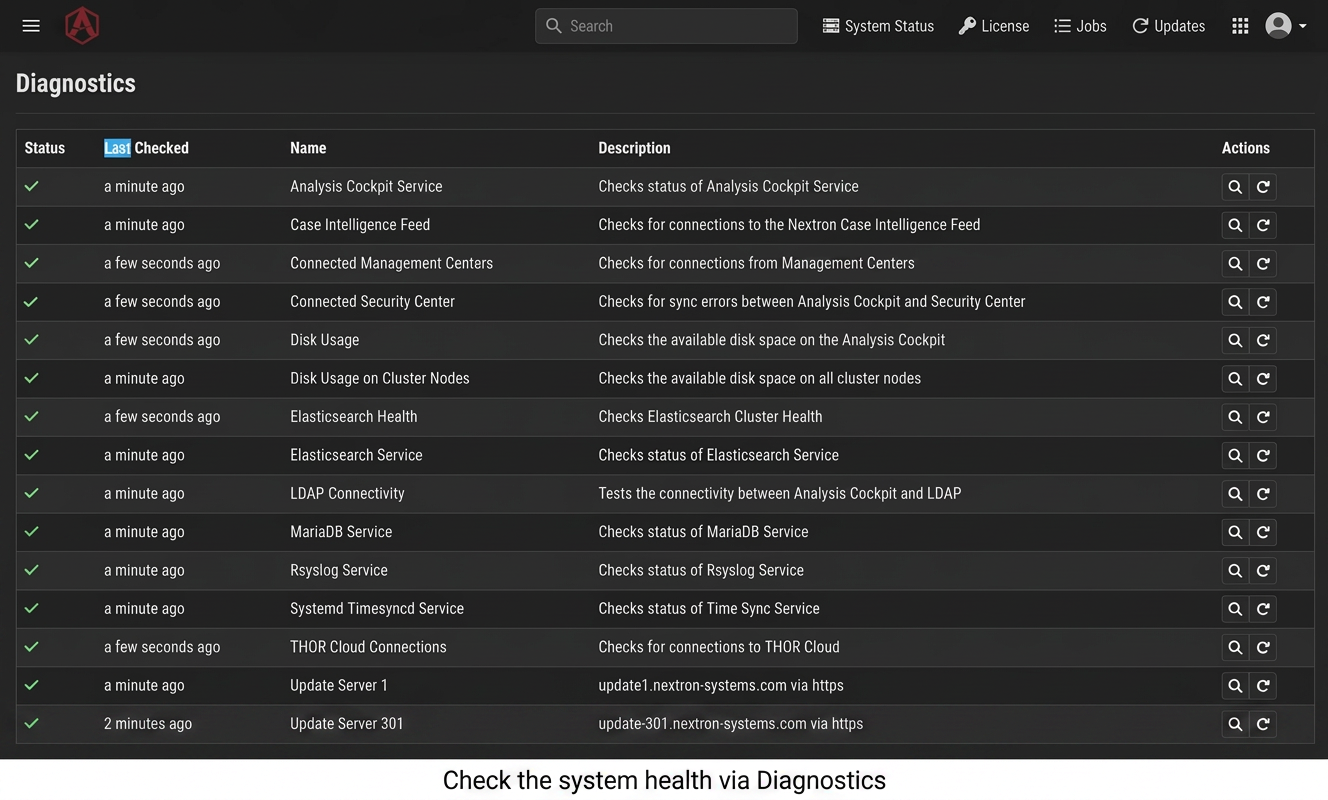The height and width of the screenshot is (800, 1328).
Task: Rerun Rsyslog Service check
Action: (1263, 570)
